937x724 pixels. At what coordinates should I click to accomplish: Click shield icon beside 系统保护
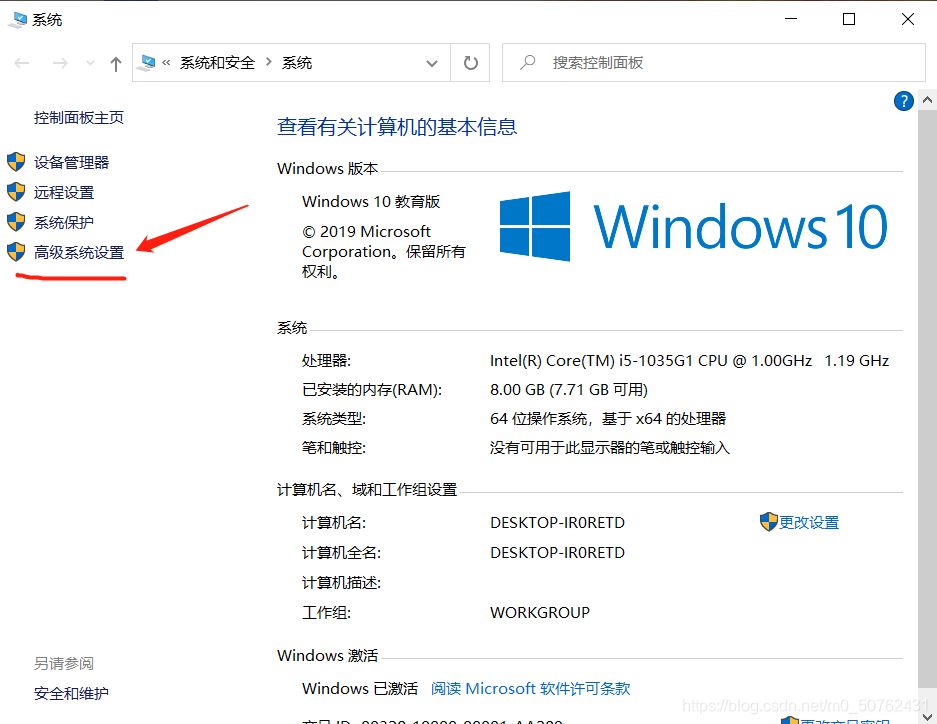tap(16, 222)
